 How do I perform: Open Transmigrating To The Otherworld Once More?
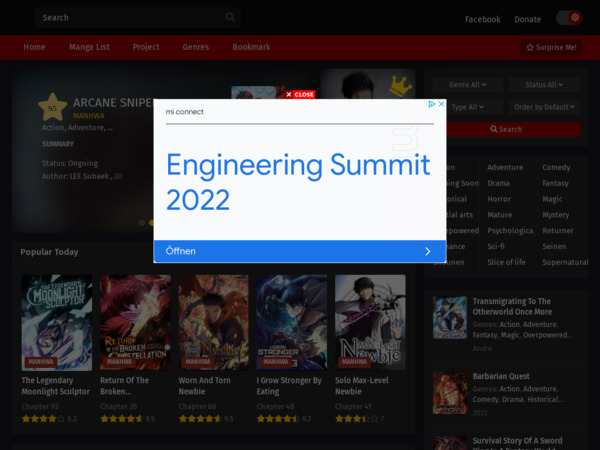(512, 307)
